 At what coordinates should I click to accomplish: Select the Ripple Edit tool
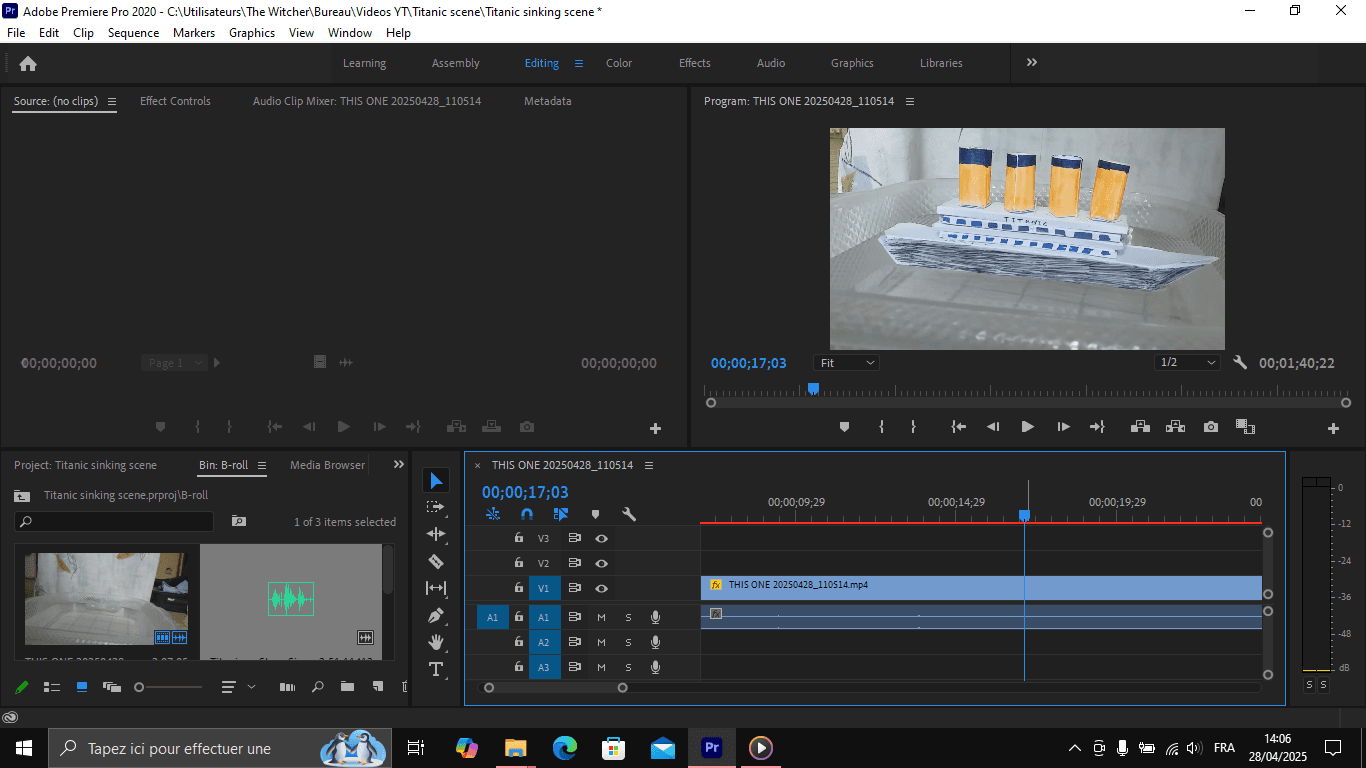(435, 534)
